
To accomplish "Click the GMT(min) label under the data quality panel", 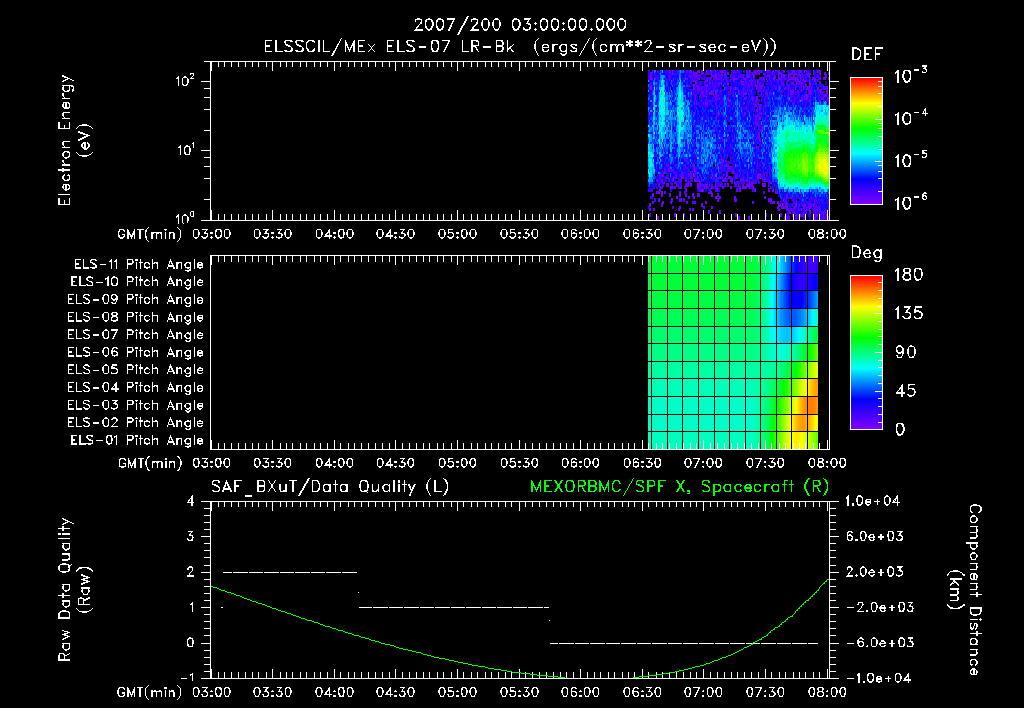I will [x=150, y=692].
